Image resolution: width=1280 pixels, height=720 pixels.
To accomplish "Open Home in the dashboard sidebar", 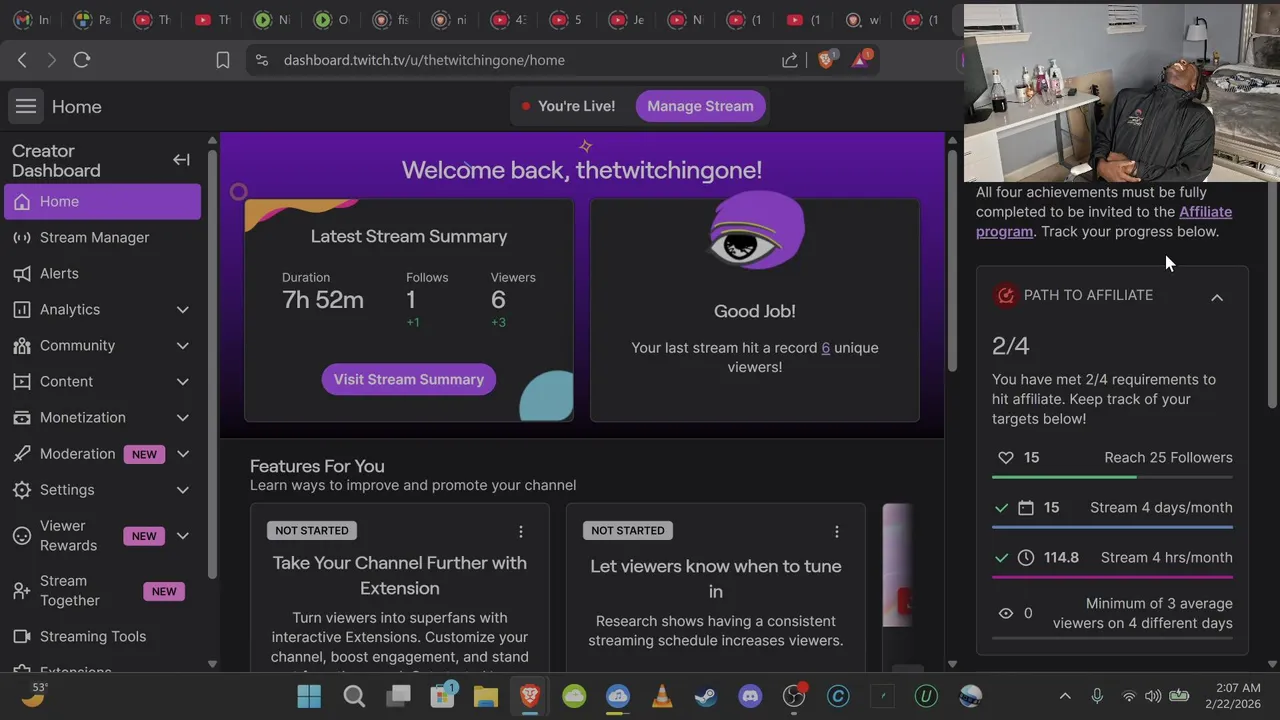I will click(x=103, y=202).
